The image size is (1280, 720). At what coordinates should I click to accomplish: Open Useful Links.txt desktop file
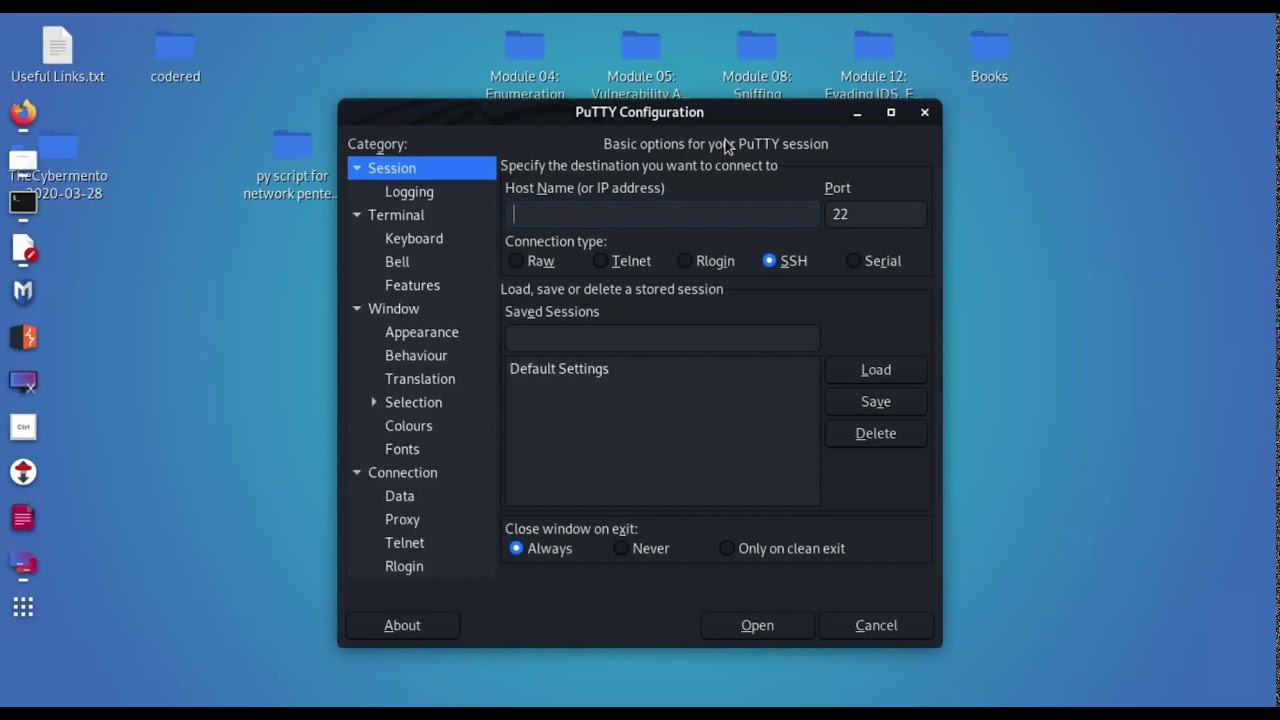[x=58, y=55]
